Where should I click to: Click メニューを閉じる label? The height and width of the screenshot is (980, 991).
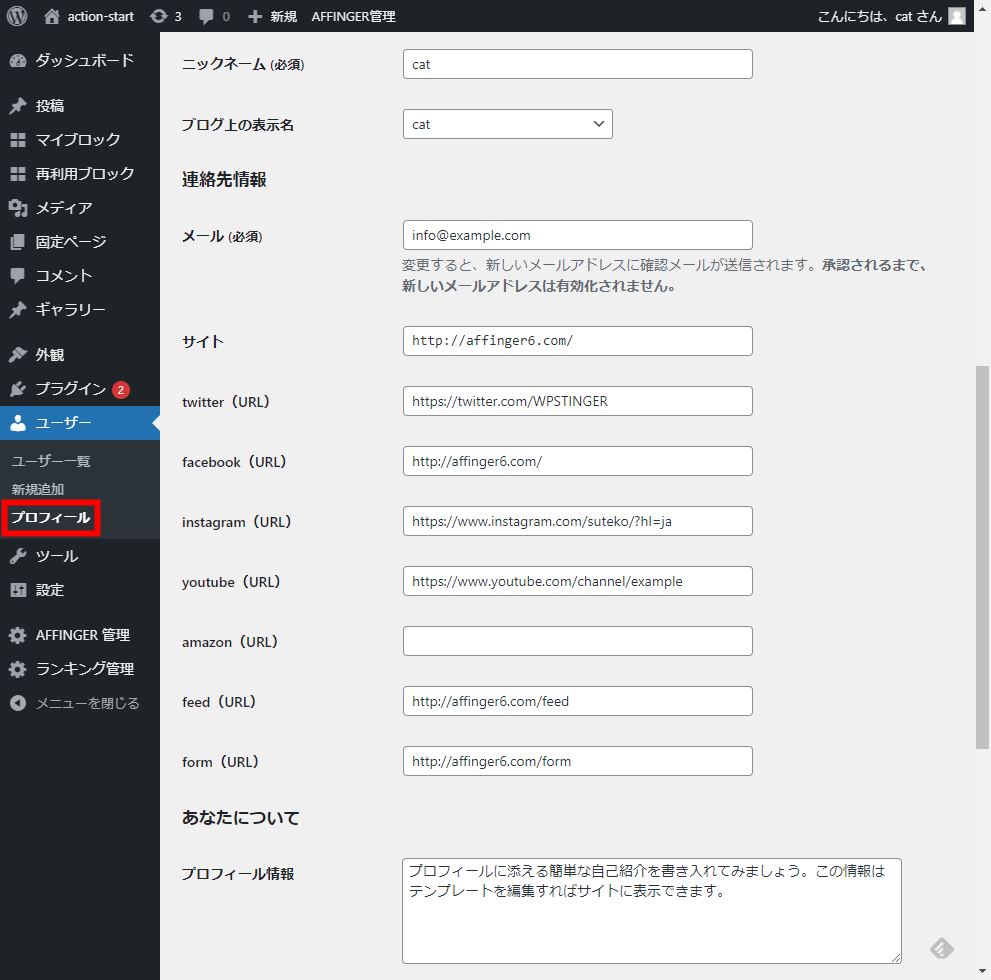coord(87,703)
